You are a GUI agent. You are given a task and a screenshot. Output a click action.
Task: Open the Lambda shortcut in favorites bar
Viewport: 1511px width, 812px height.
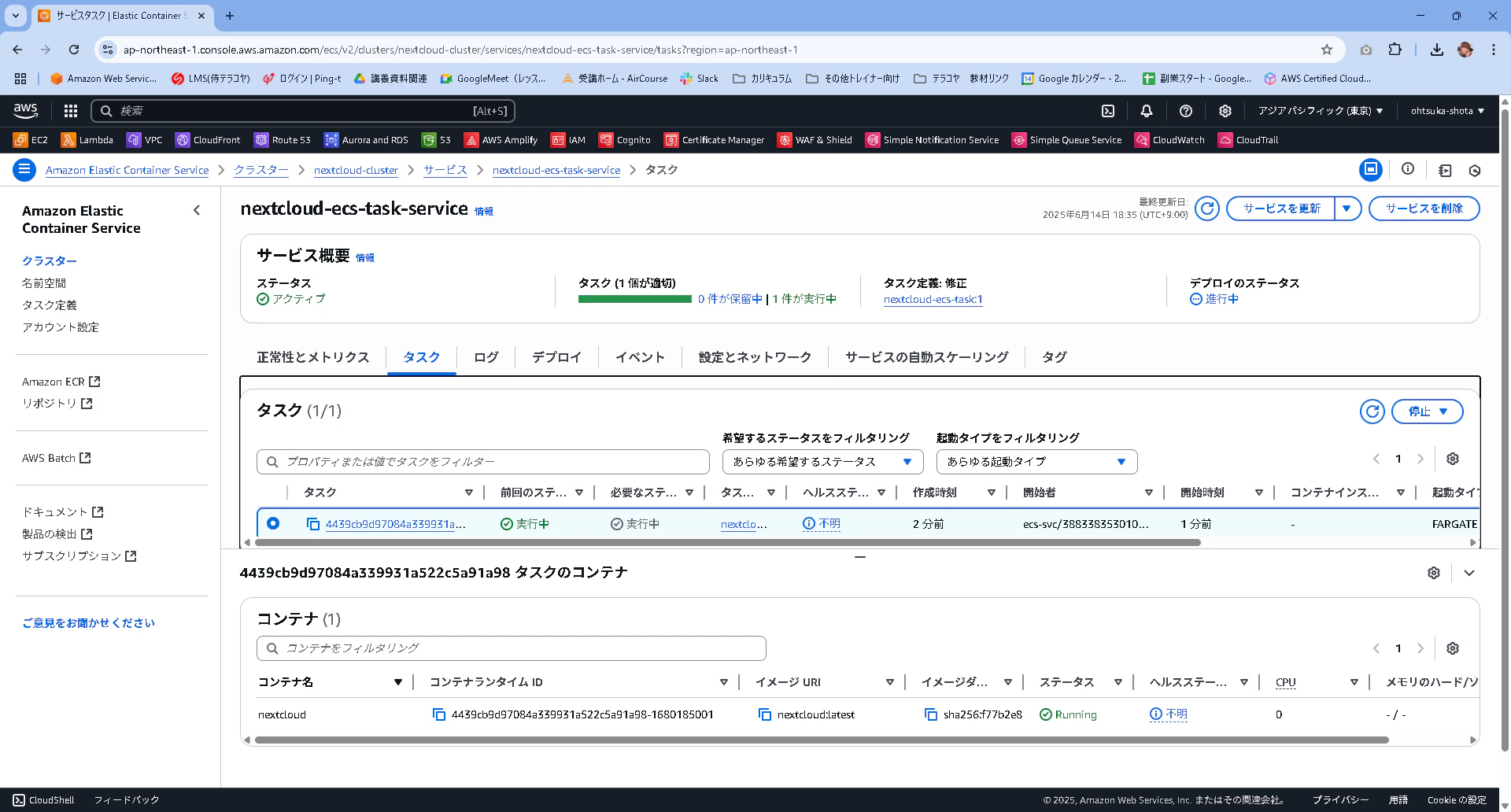tap(87, 140)
